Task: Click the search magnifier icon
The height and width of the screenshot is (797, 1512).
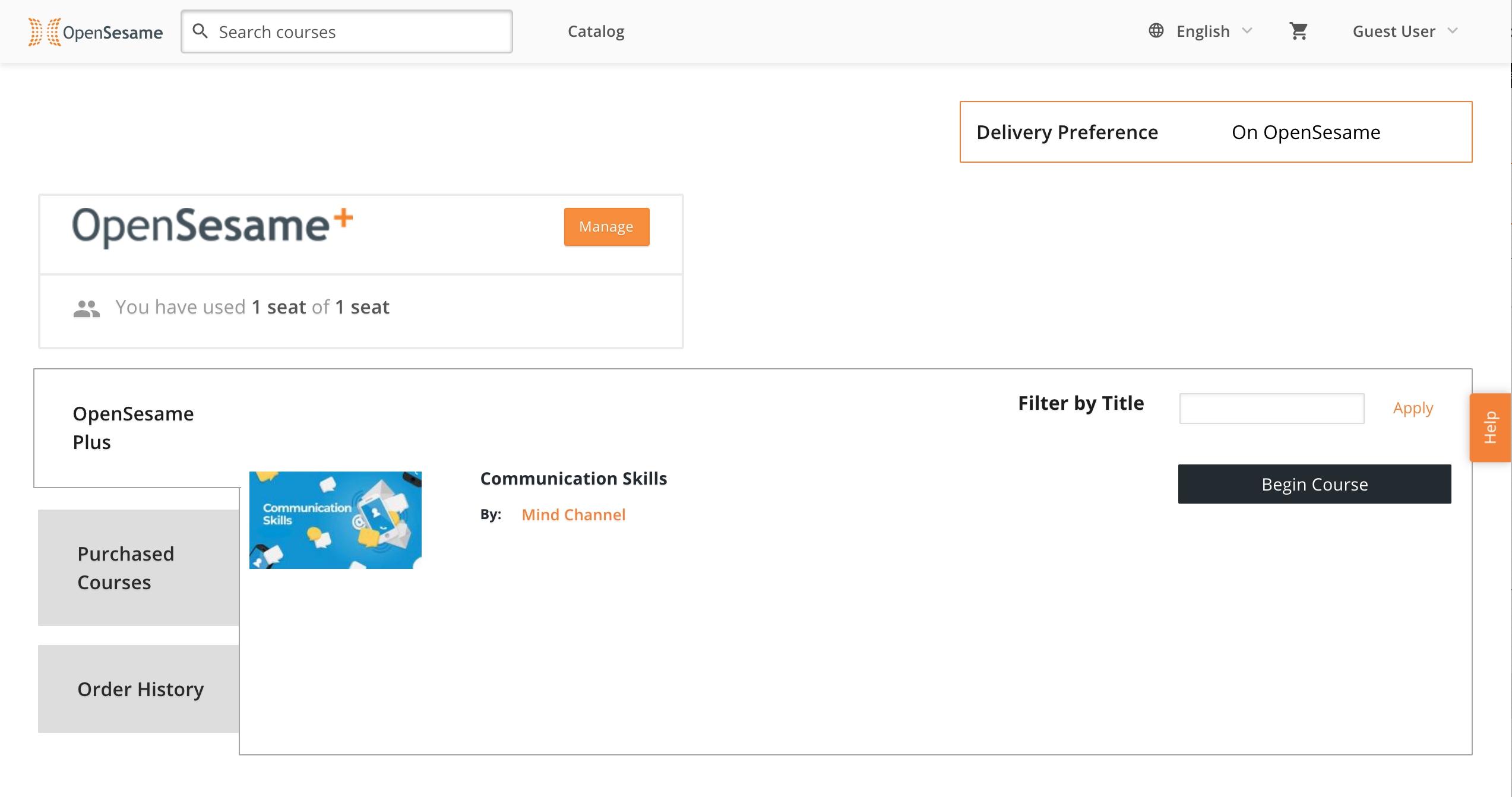Action: [201, 31]
